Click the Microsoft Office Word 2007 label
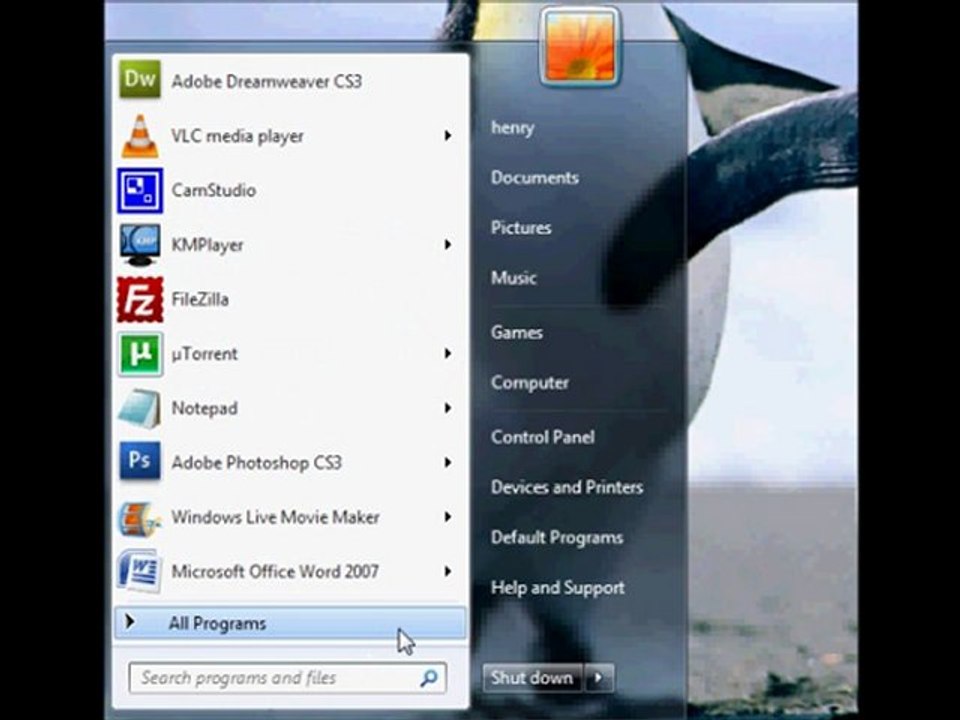Screen dimensions: 960x720 275,572
